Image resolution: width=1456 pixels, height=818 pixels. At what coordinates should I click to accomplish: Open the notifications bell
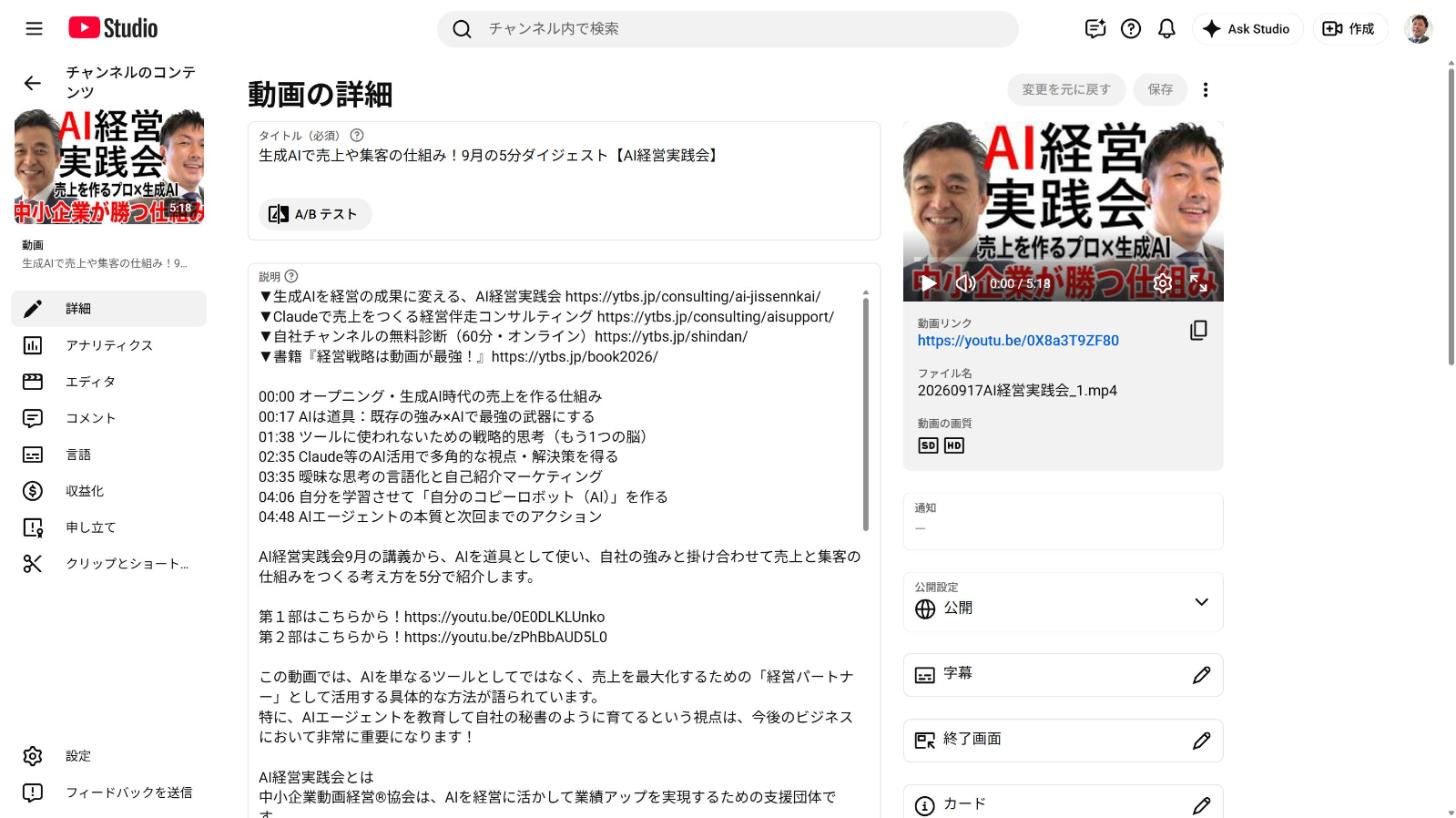tap(1166, 29)
